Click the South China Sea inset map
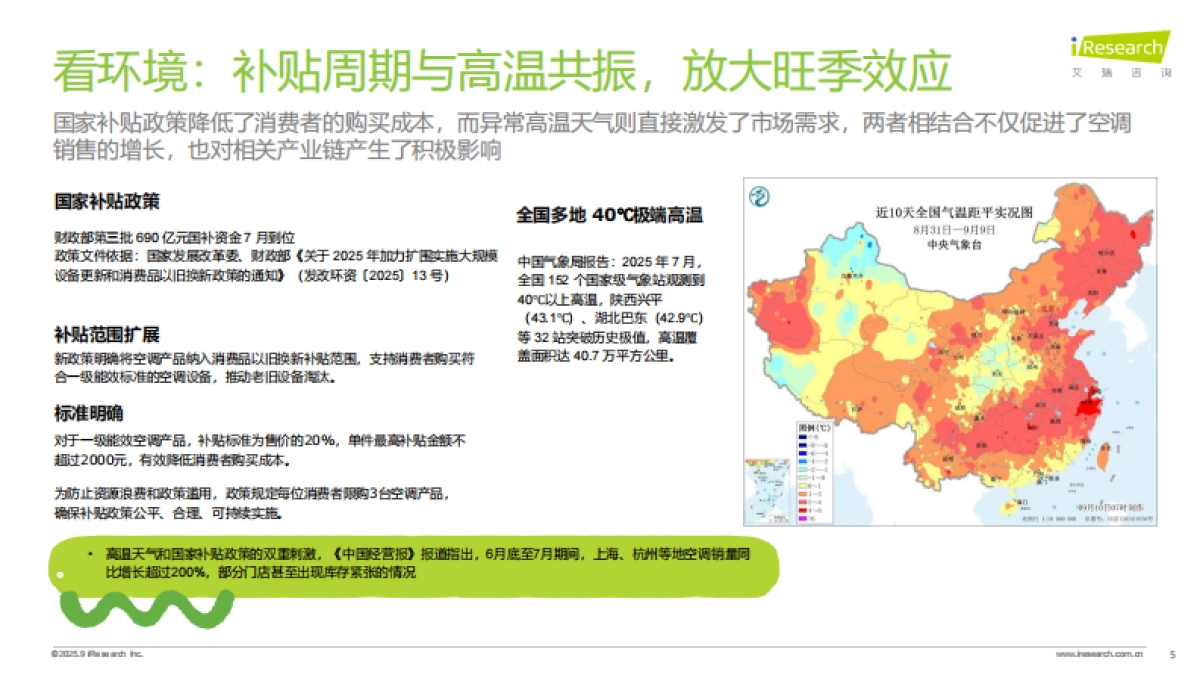 pos(768,490)
